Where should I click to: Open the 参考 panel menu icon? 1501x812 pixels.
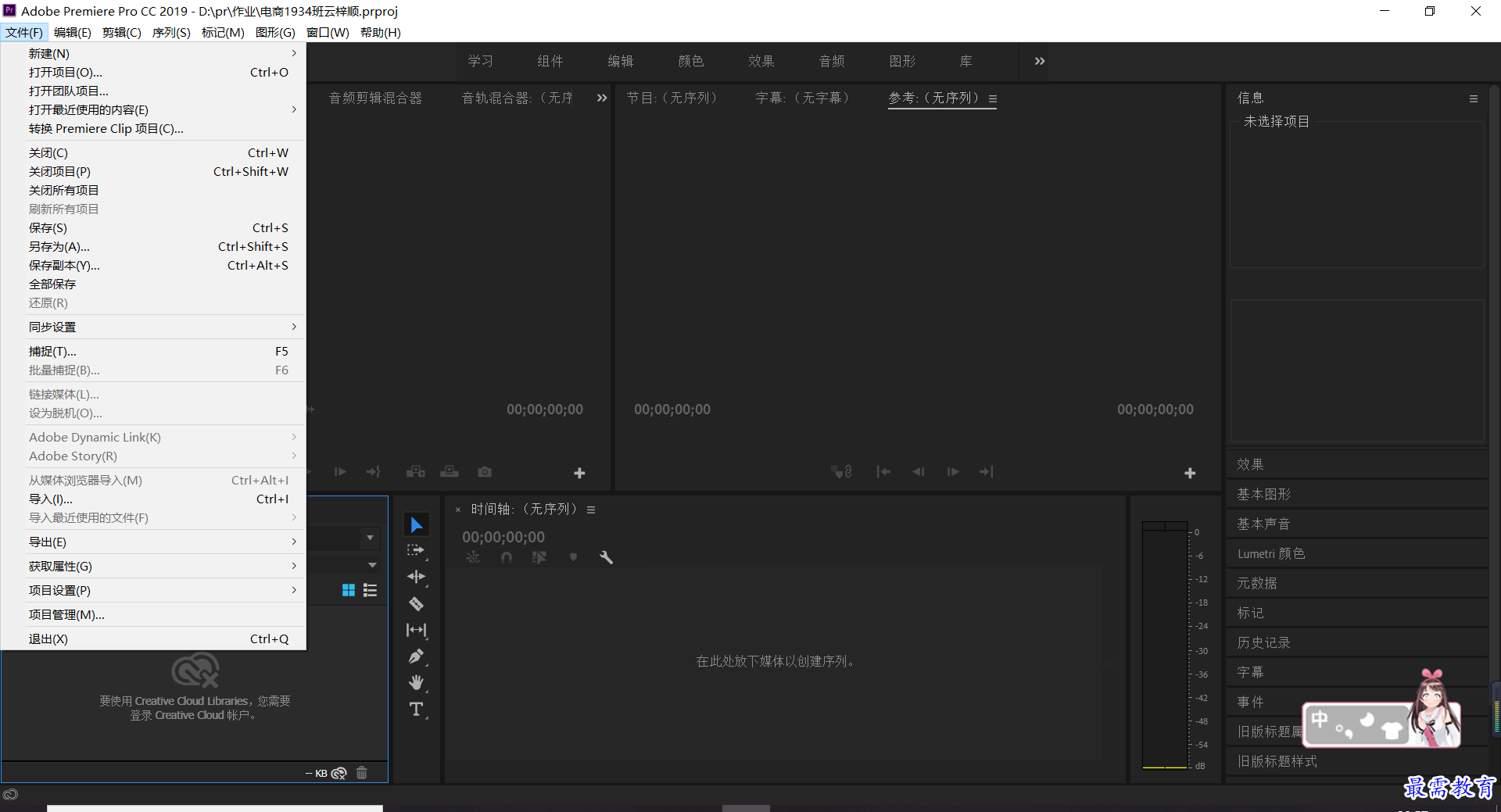pos(993,98)
